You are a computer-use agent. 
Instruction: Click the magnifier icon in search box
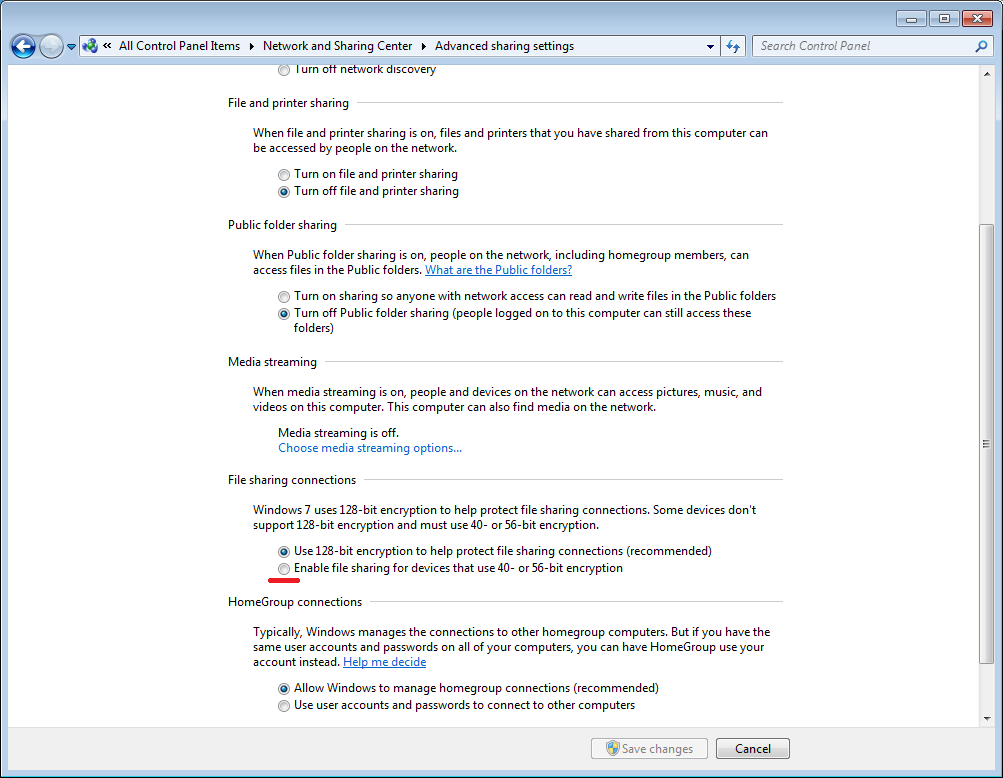pos(981,46)
